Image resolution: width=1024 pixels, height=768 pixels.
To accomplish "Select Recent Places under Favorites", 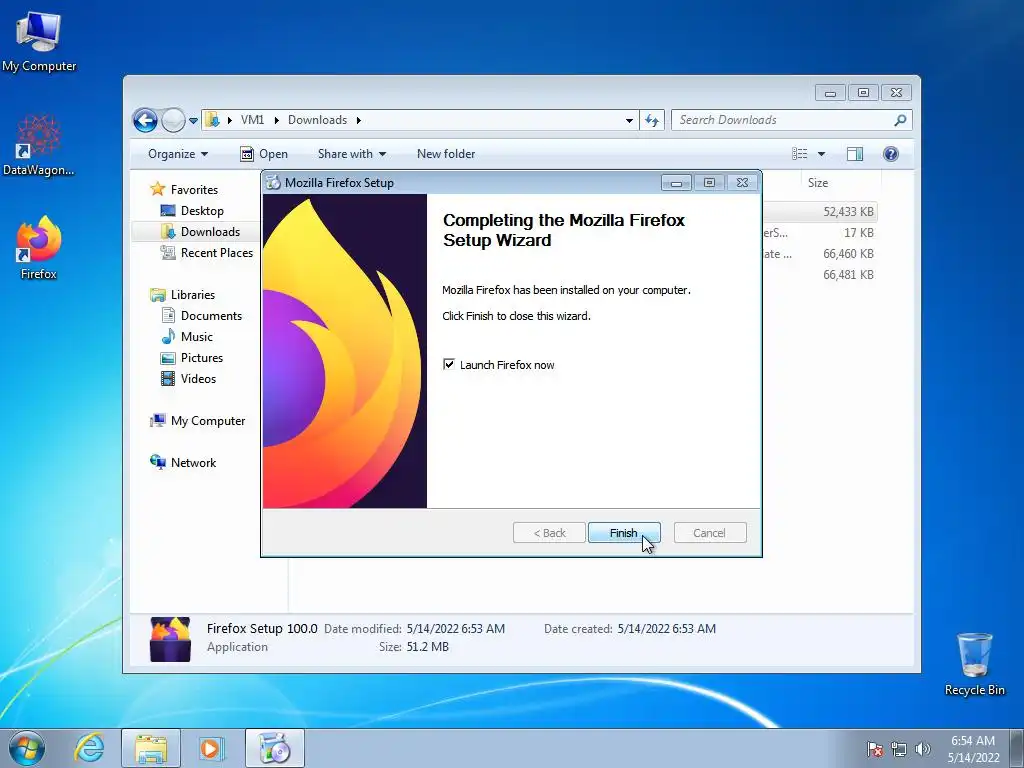I will coord(216,253).
